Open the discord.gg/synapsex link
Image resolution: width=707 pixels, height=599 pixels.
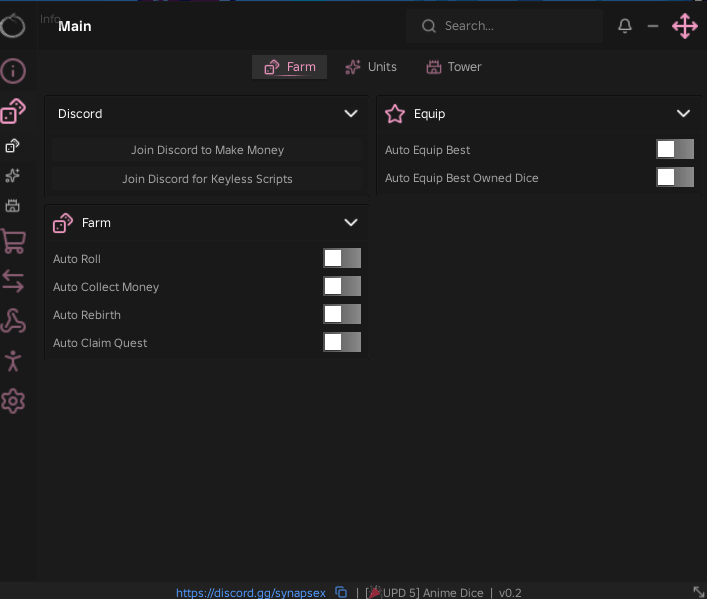[x=251, y=592]
